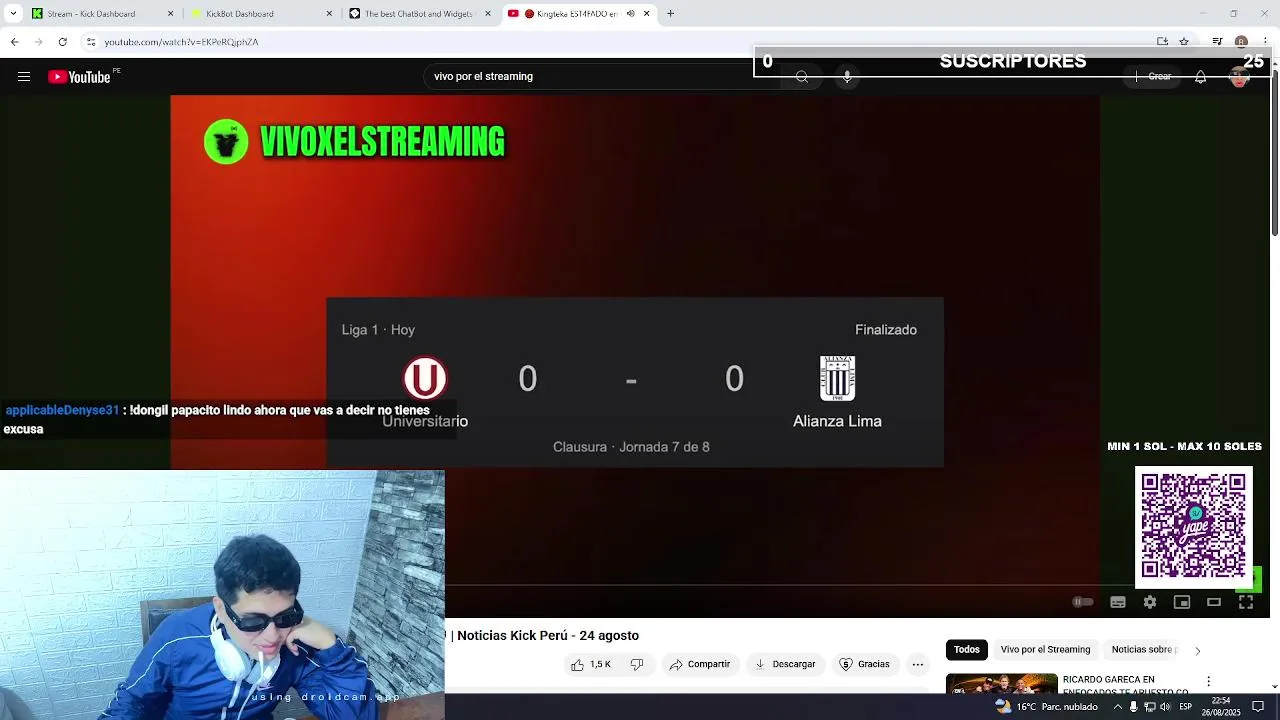Image resolution: width=1280 pixels, height=720 pixels.
Task: Click the search magnifier icon
Action: 802,77
